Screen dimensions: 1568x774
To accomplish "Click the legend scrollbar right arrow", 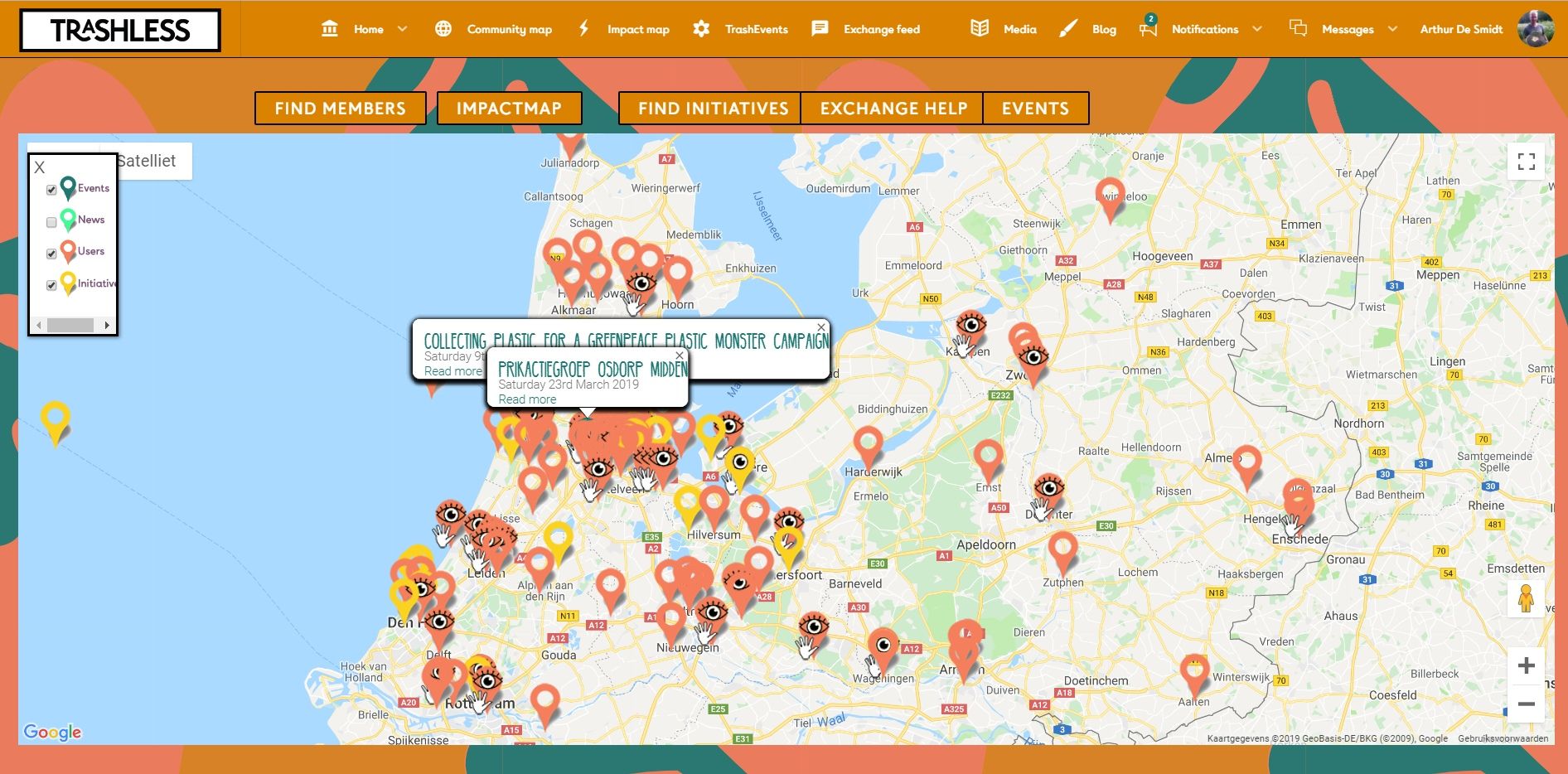I will tap(107, 325).
